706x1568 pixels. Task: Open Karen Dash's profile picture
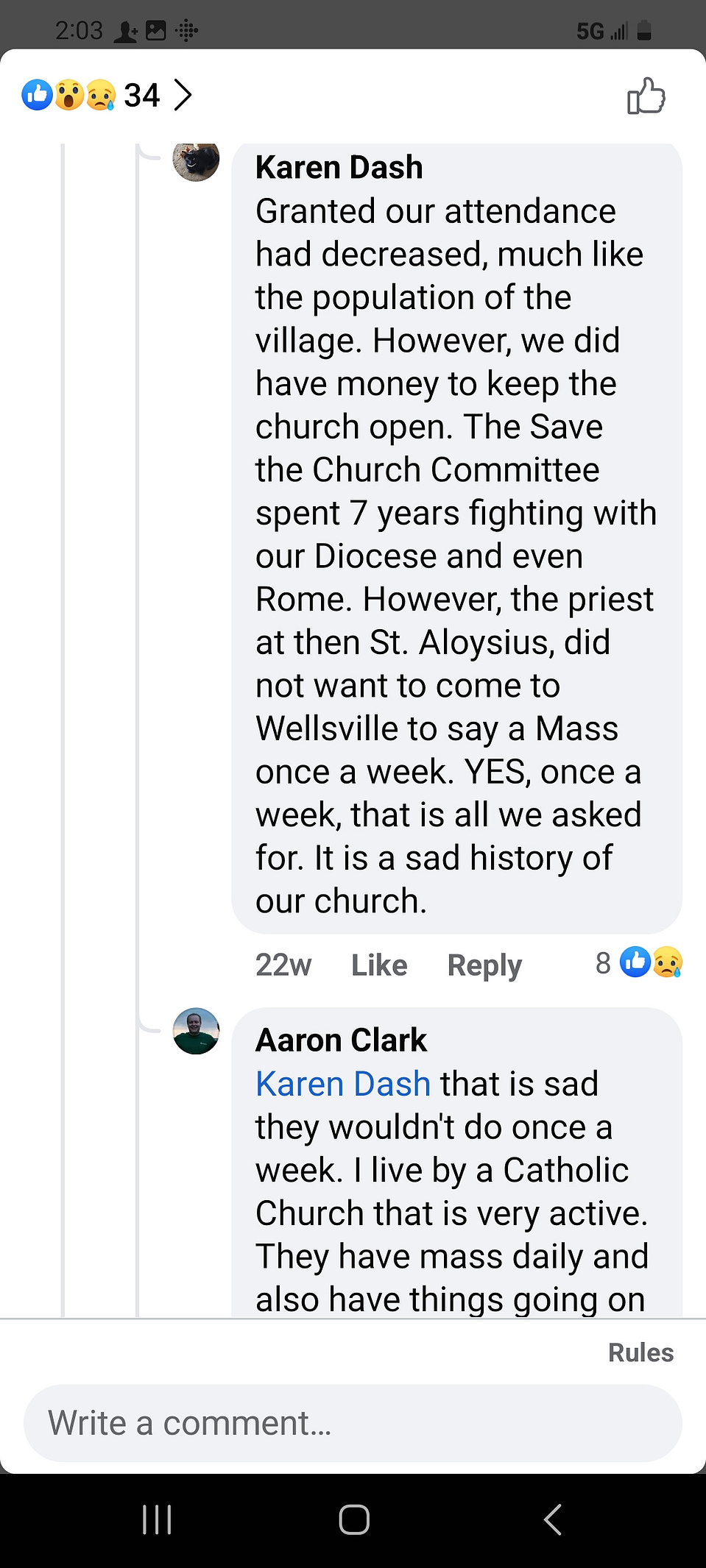coord(196,160)
